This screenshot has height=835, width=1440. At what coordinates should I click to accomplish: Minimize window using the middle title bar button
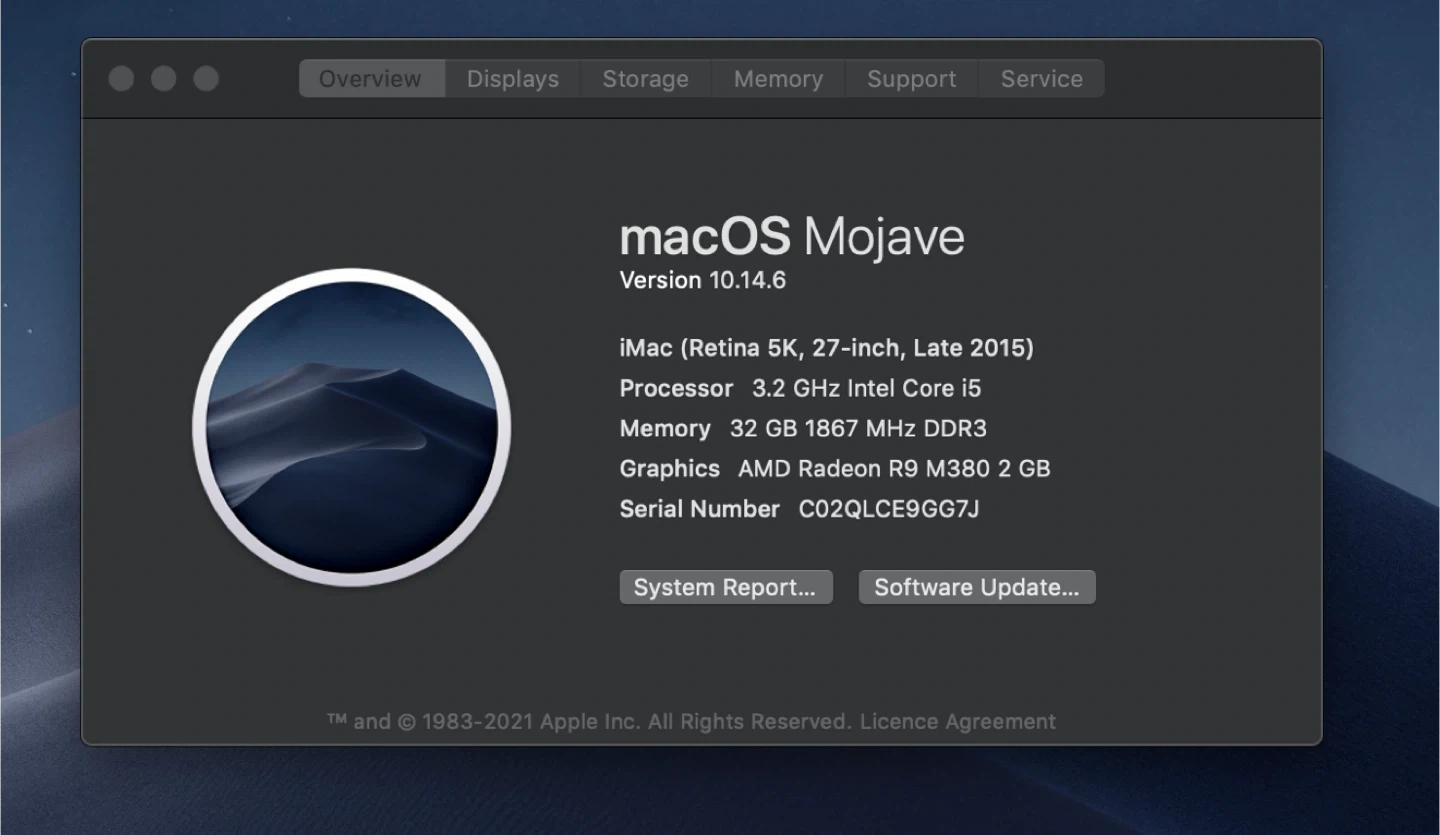coord(164,79)
